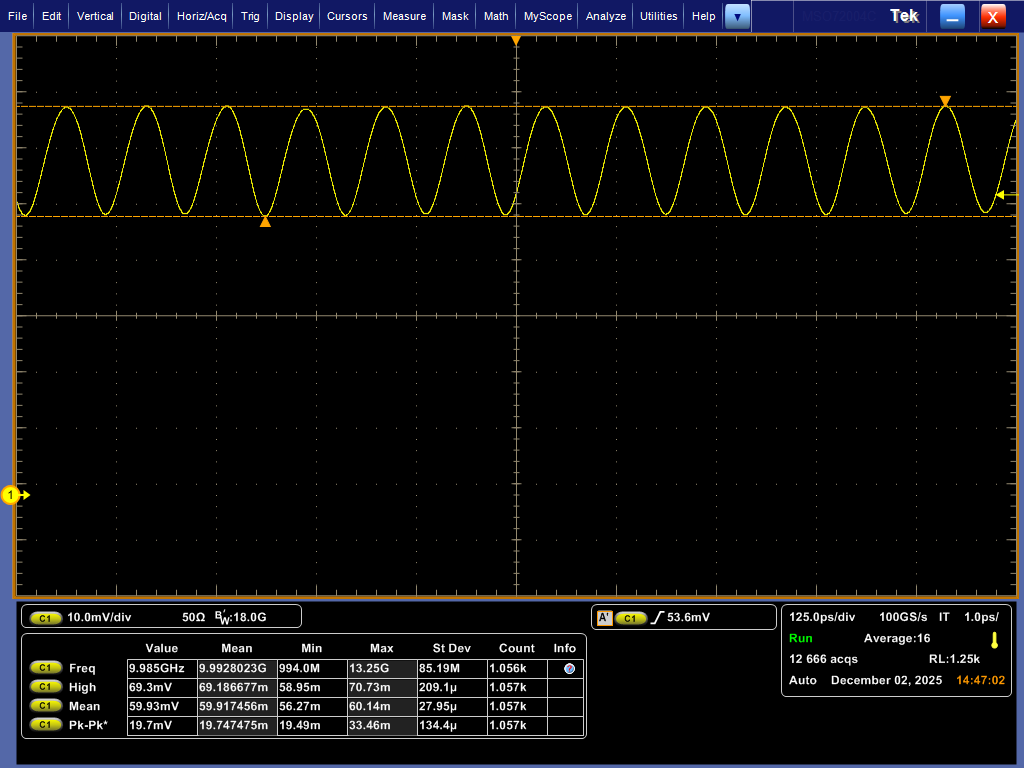
Task: Click the trigger position marker at top
Action: coord(516,41)
